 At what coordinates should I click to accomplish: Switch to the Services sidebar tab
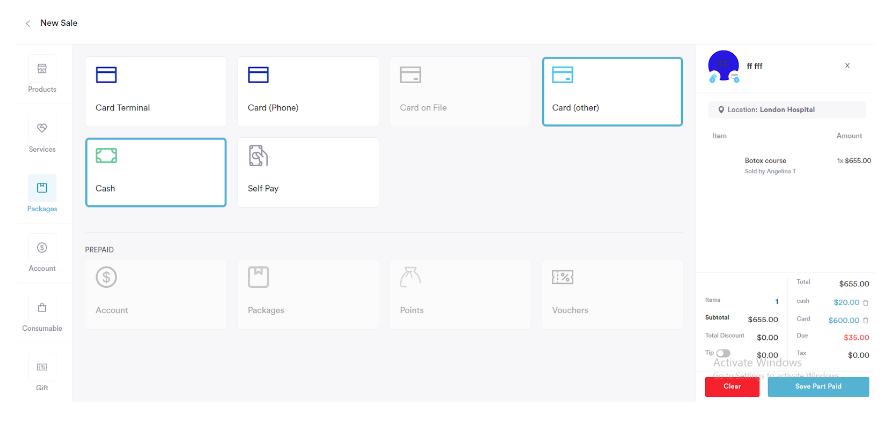(x=42, y=137)
